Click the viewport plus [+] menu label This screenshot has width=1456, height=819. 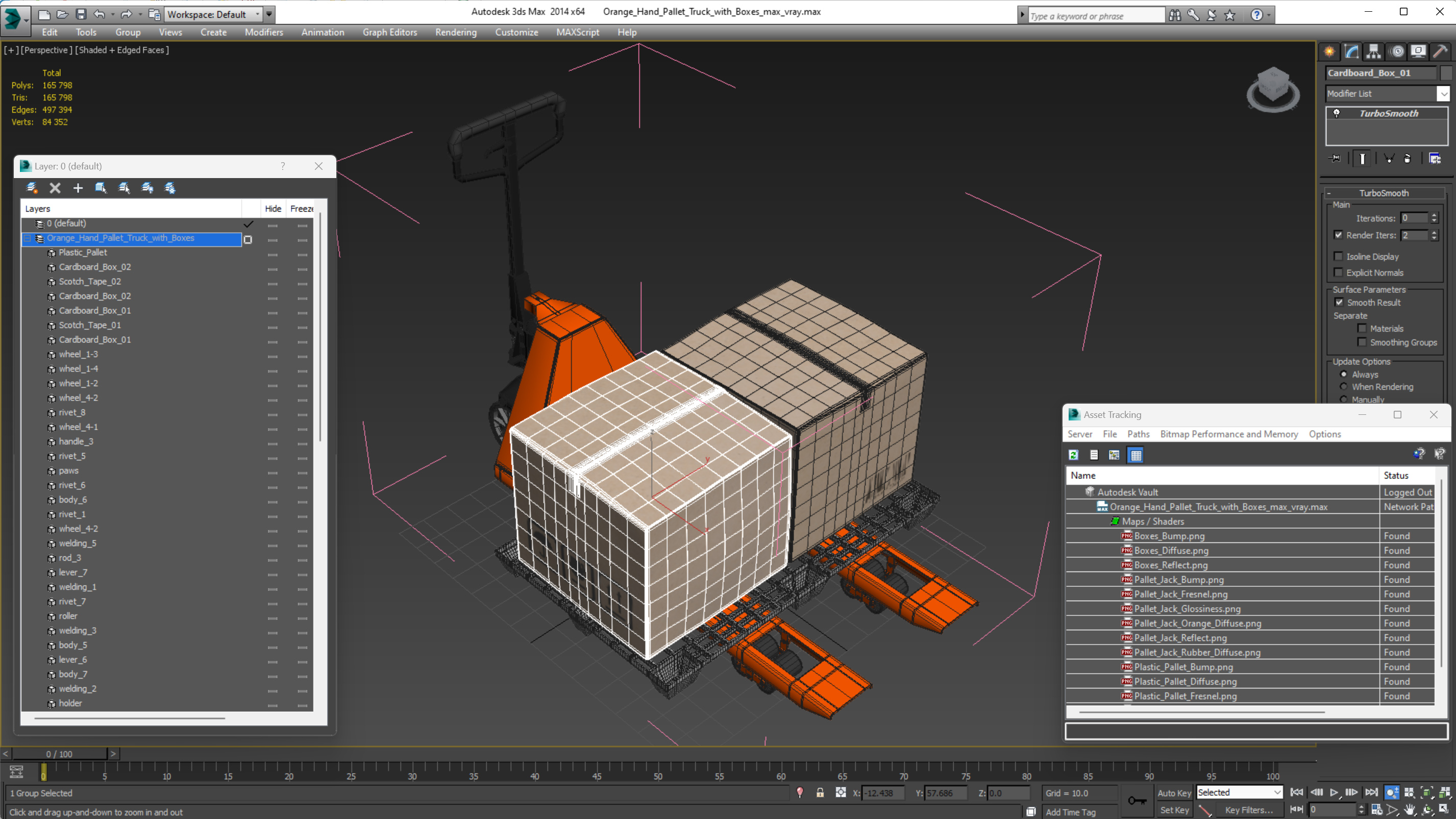click(x=11, y=49)
